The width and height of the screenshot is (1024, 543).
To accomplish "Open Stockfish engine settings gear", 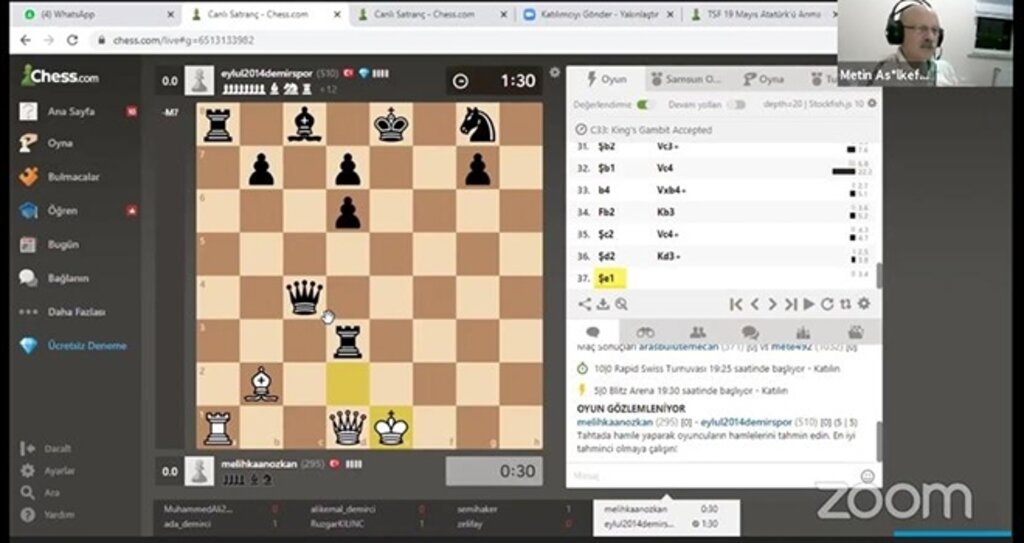I will (872, 104).
